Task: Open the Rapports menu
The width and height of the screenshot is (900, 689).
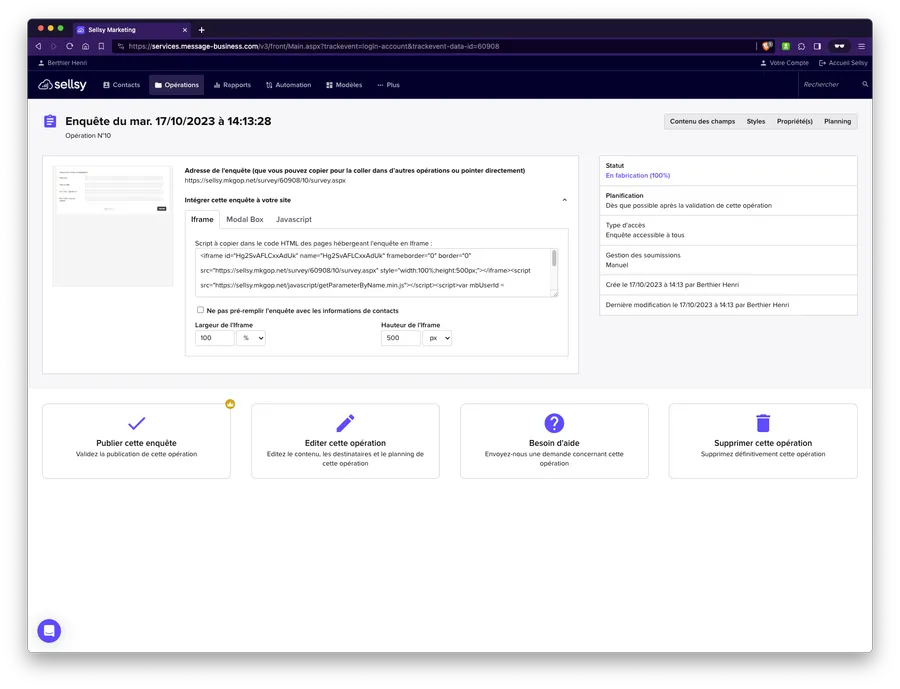Action: [232, 85]
